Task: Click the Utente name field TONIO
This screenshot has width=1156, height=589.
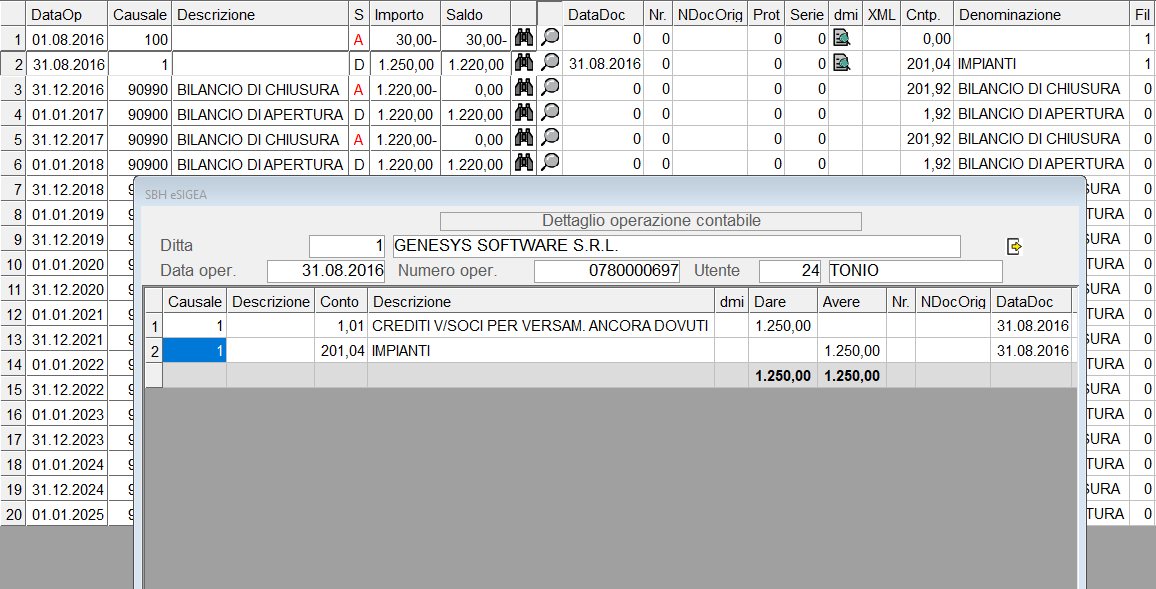Action: [914, 271]
